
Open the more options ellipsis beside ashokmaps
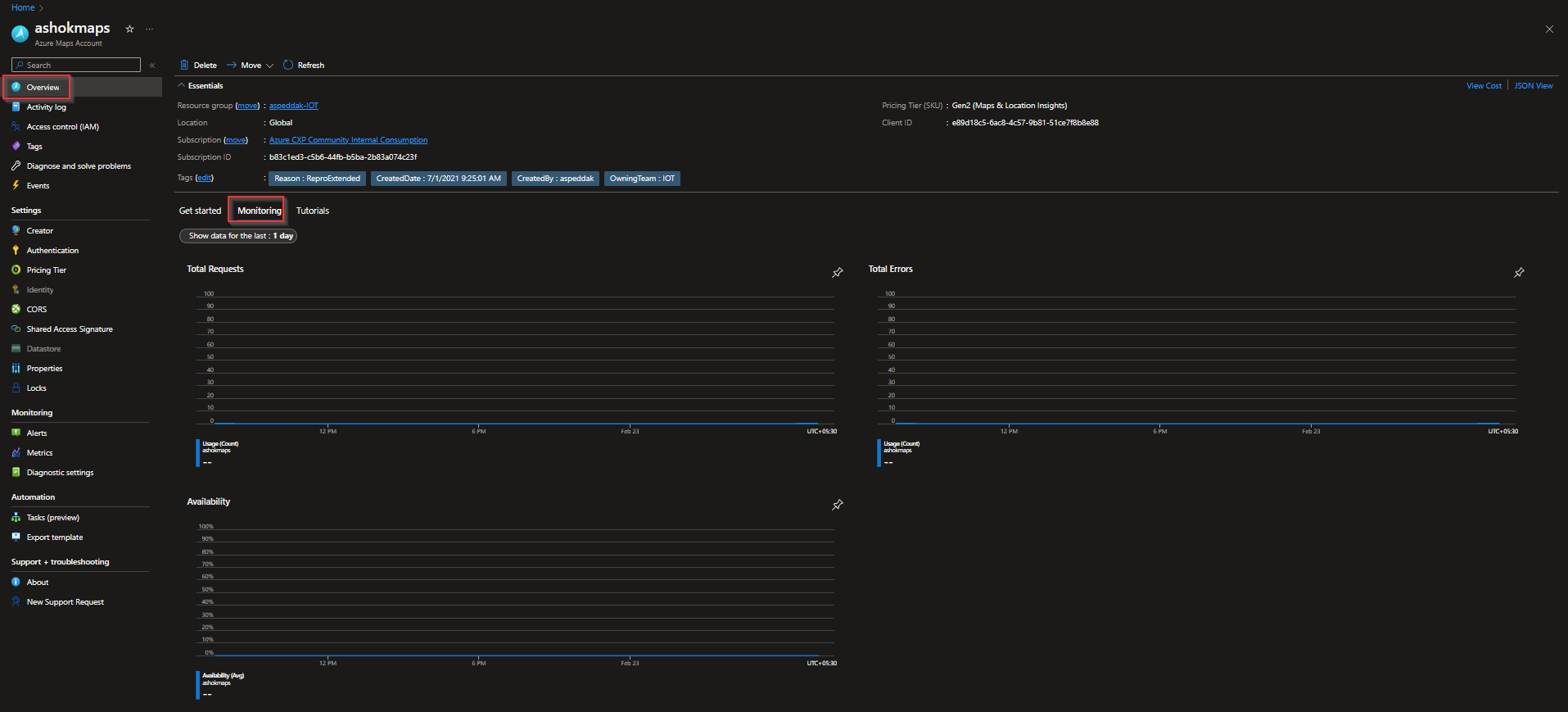coord(149,29)
